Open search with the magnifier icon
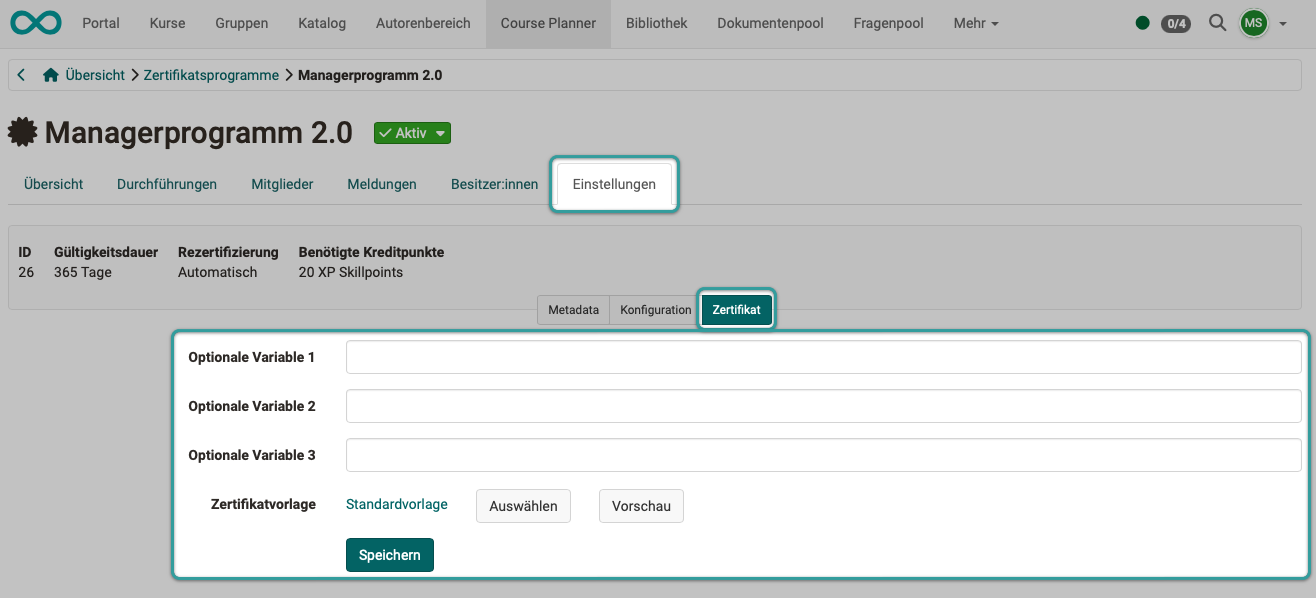1316x598 pixels. click(x=1217, y=22)
